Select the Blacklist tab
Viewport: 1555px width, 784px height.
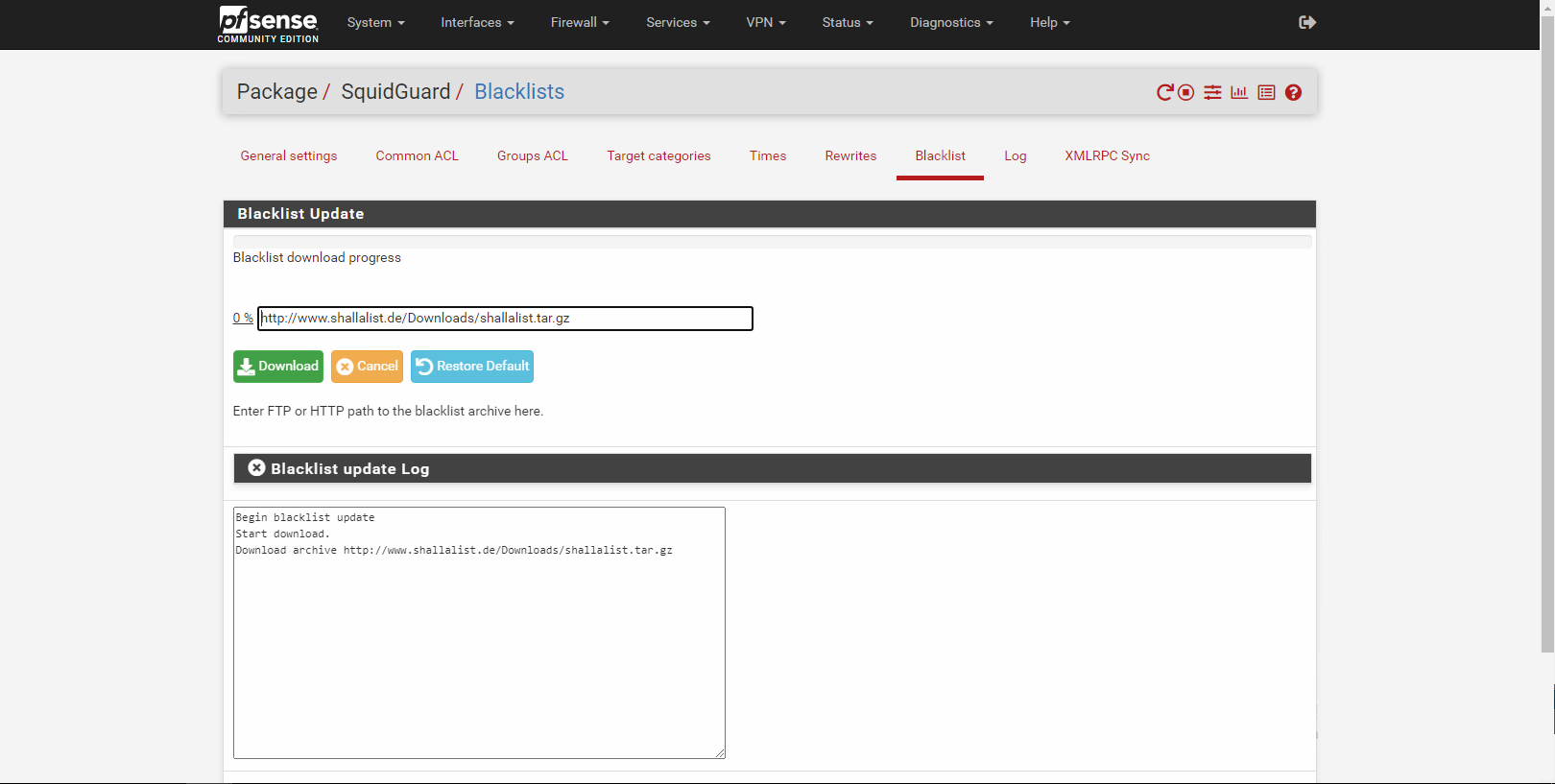940,155
